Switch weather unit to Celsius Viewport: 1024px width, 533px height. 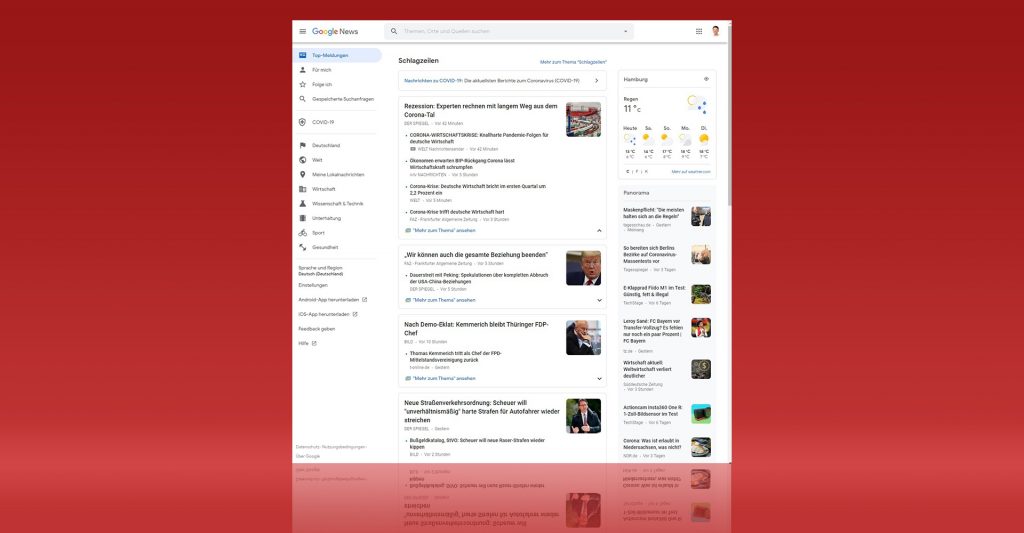[628, 172]
